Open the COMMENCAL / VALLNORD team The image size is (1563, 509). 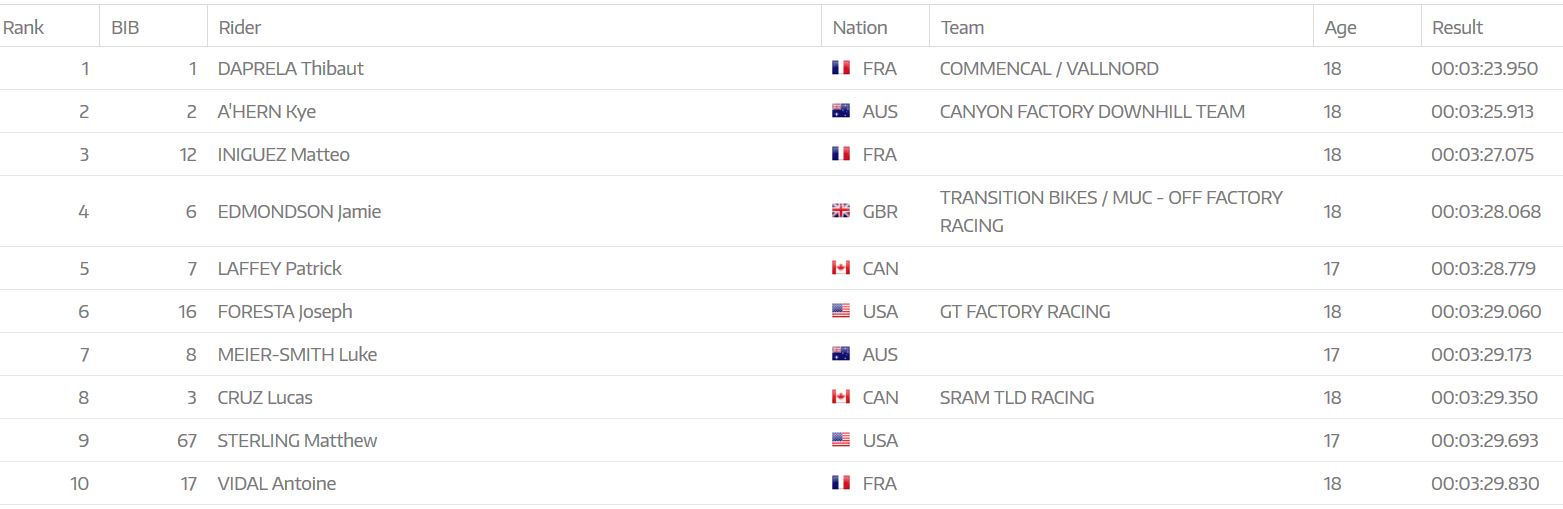tap(1049, 68)
